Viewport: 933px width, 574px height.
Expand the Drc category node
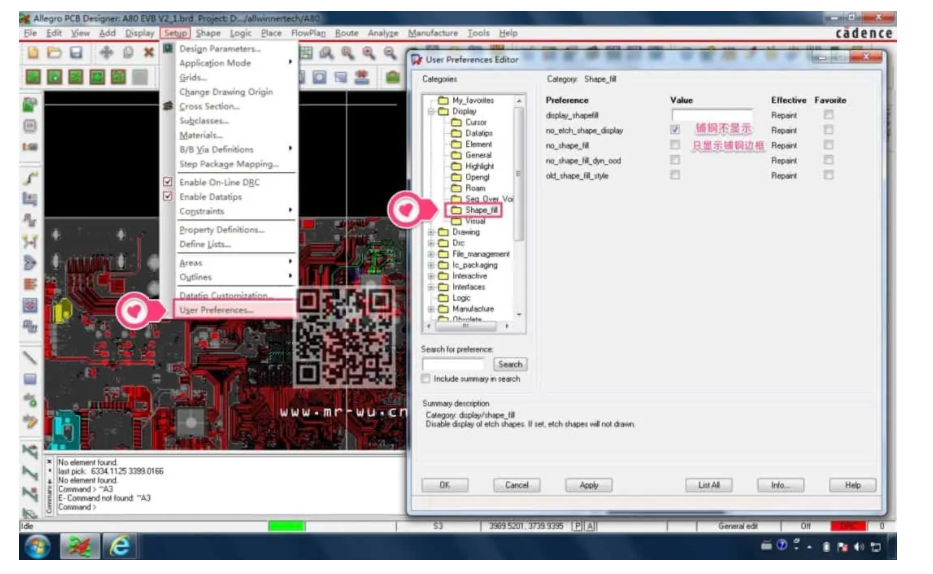pos(431,243)
